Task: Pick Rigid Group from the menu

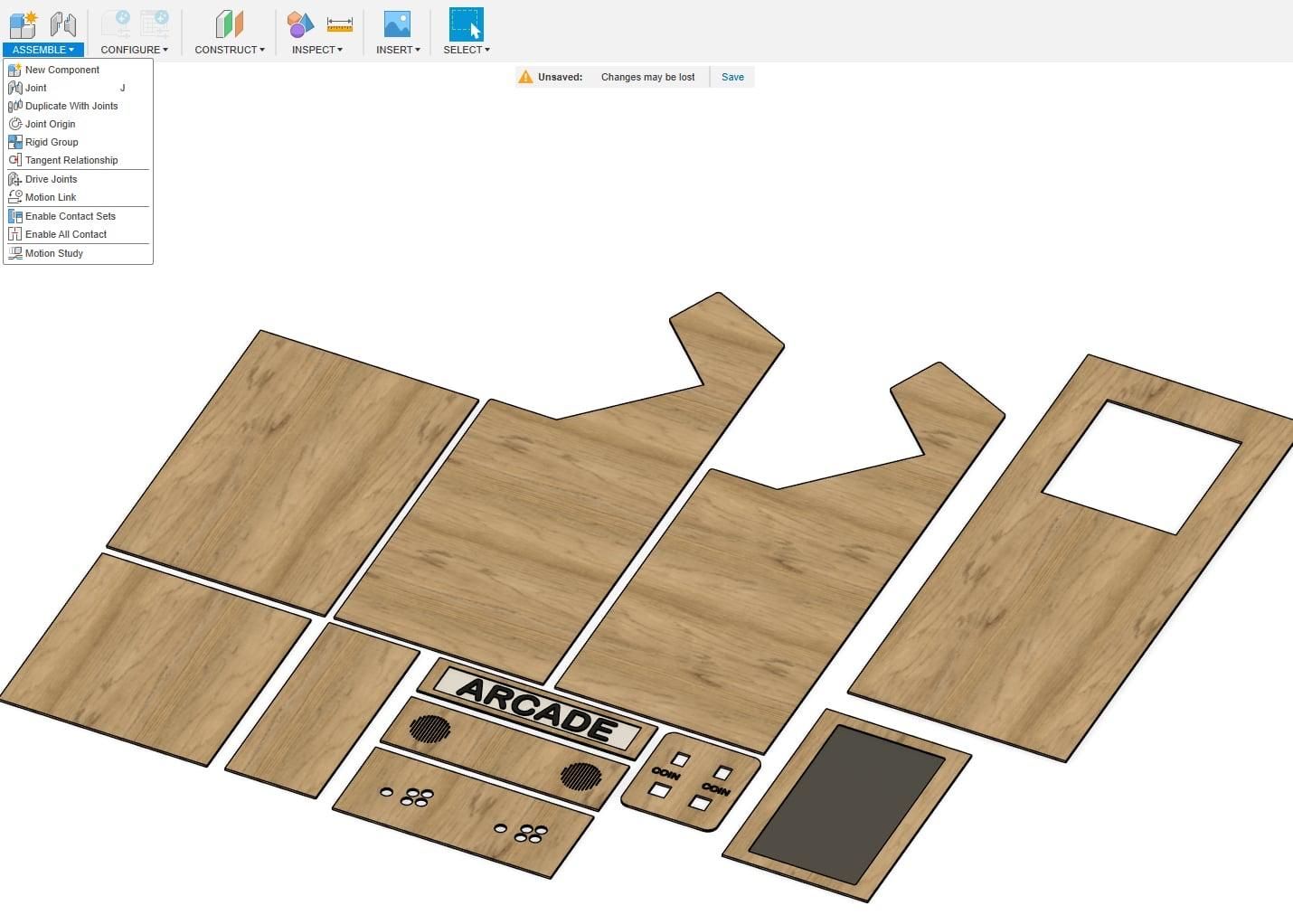Action: coord(78,142)
